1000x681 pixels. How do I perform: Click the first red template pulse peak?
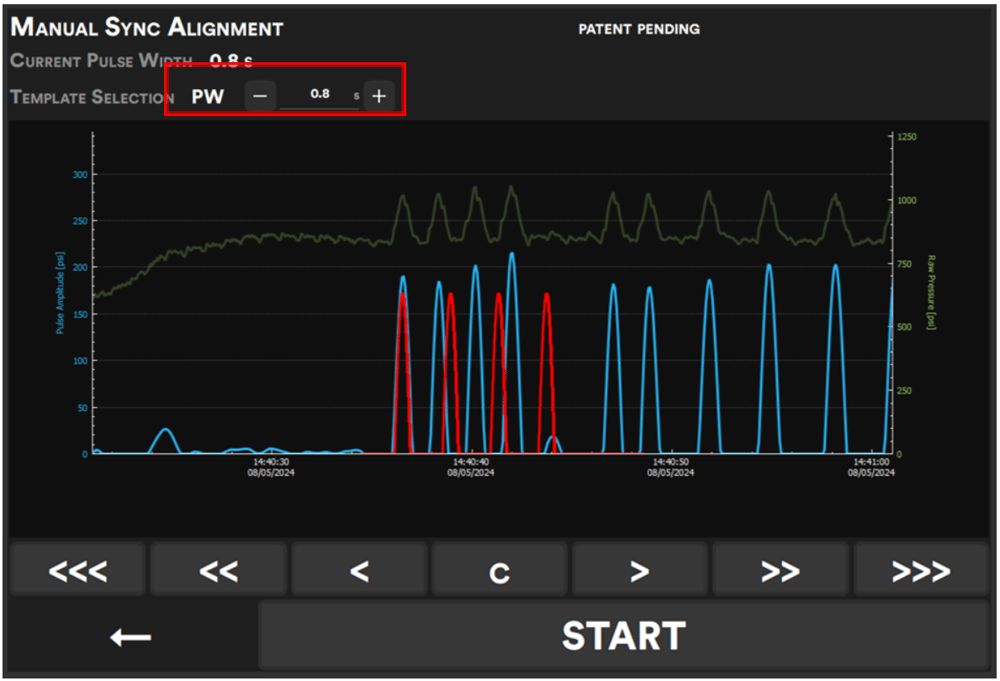point(403,295)
